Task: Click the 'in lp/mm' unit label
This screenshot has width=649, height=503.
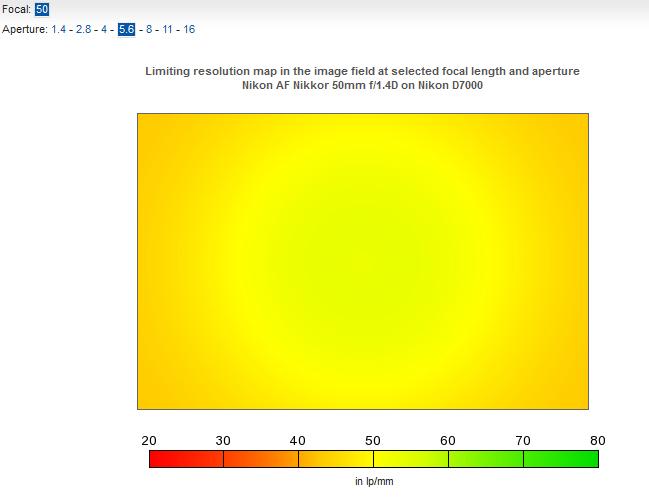Action: pyautogui.click(x=374, y=481)
